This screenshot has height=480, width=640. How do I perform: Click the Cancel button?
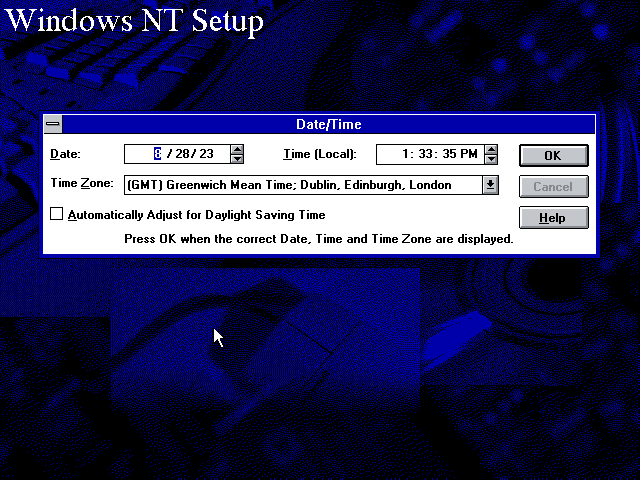pos(553,187)
